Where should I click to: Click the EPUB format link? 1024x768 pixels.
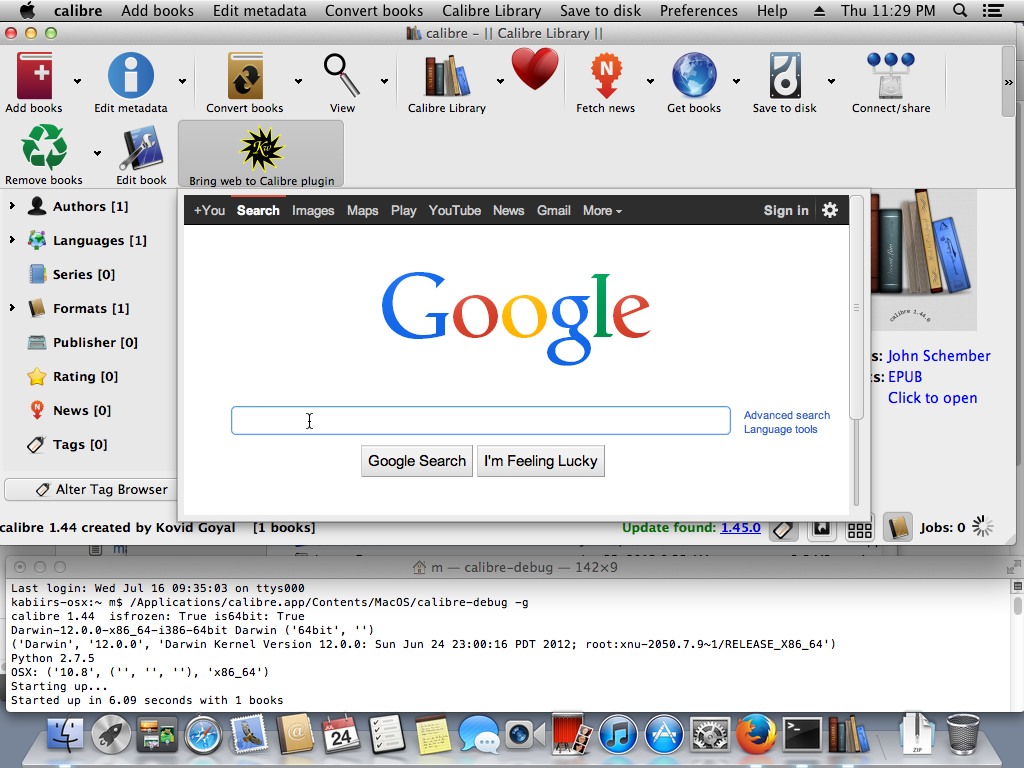[x=905, y=377]
